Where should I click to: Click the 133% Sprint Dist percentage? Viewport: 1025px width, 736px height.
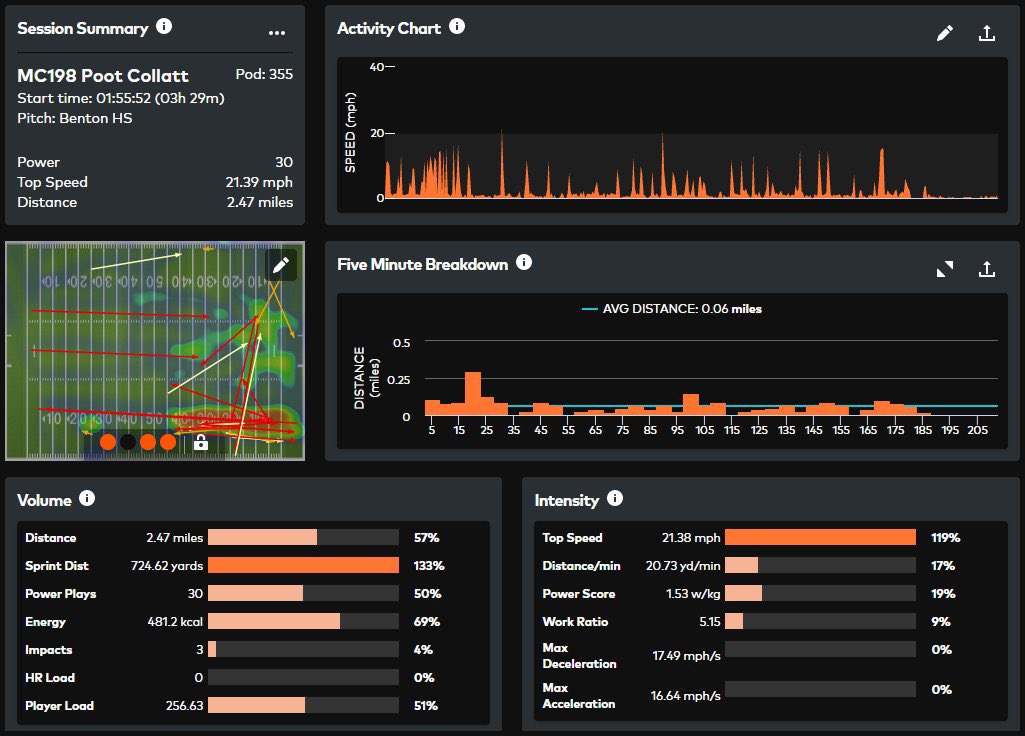429,565
